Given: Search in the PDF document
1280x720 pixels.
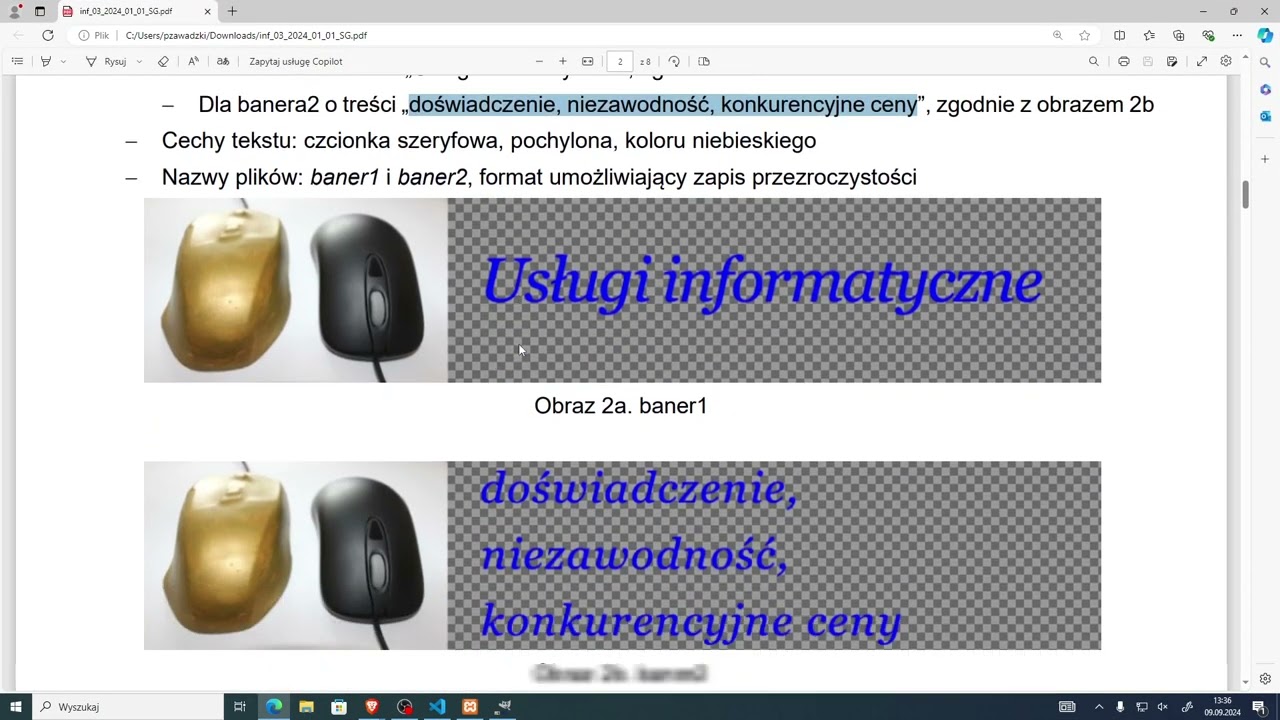Looking at the screenshot, I should [1094, 61].
